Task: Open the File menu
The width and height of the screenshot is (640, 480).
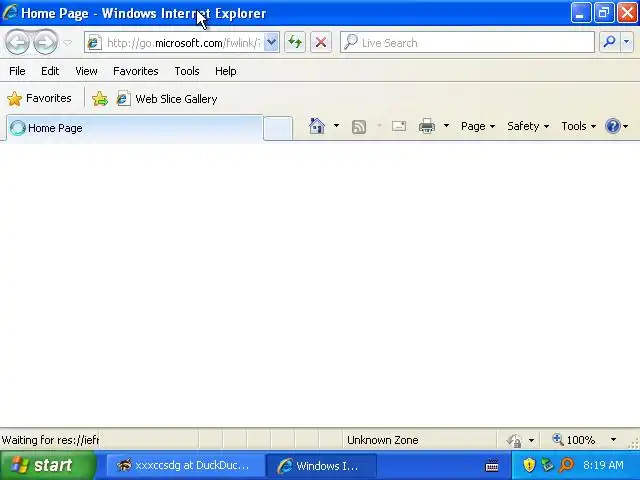Action: tap(17, 71)
